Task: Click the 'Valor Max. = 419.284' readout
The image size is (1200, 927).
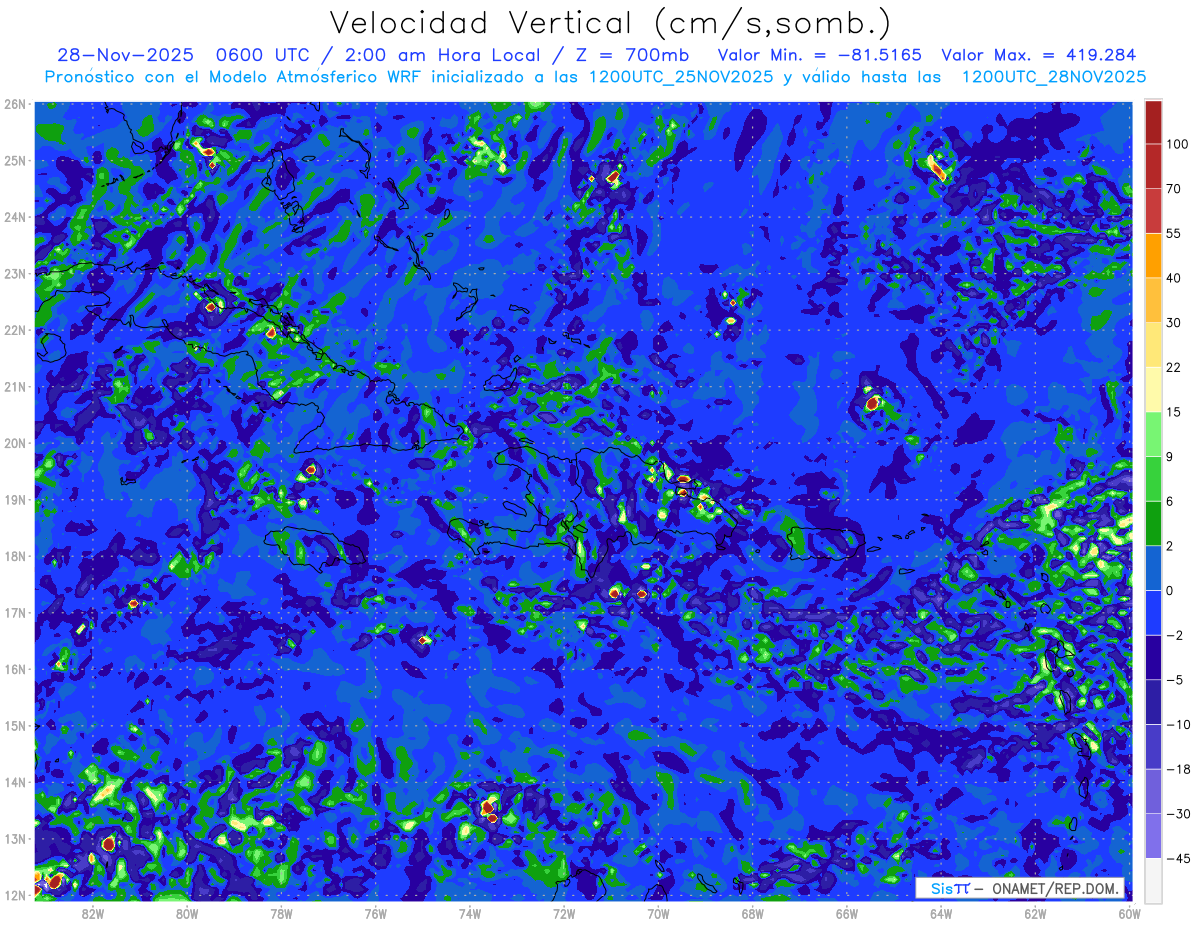Action: pyautogui.click(x=1038, y=56)
